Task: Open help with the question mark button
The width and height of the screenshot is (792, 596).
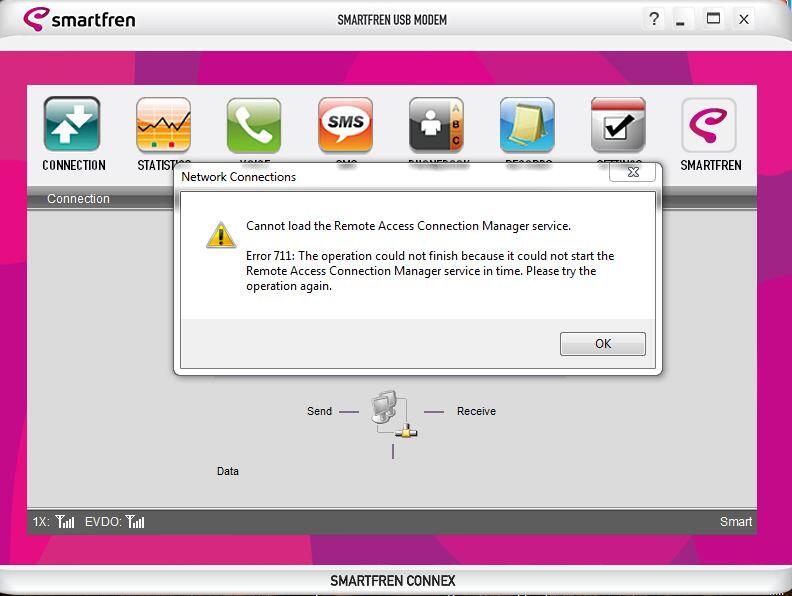Action: (654, 19)
